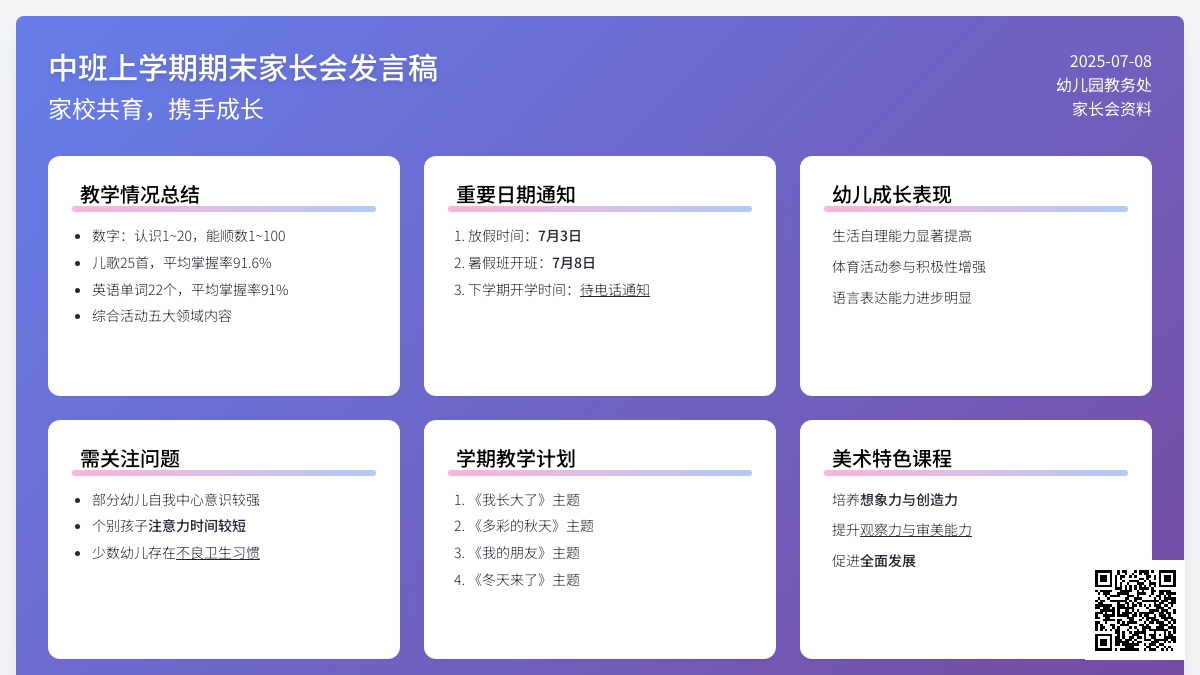The height and width of the screenshot is (675, 1200).
Task: Click the card heading 美术特色课程
Action: [x=892, y=459]
